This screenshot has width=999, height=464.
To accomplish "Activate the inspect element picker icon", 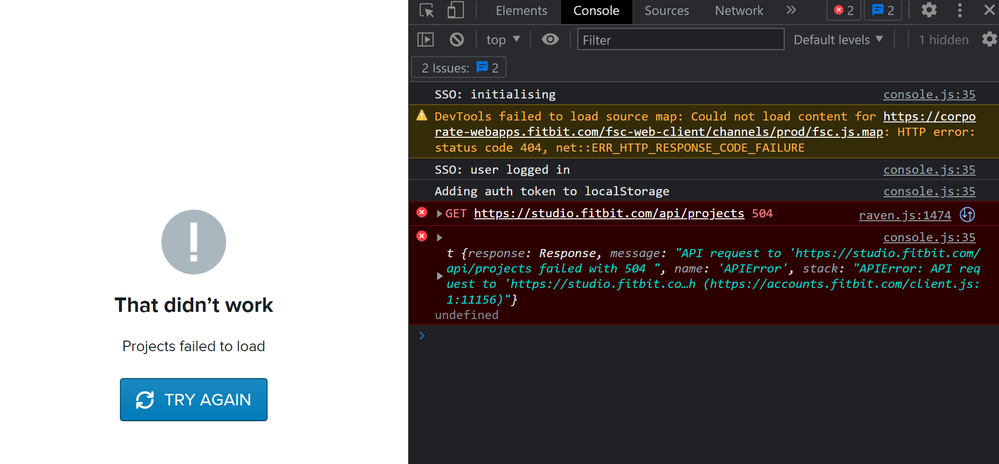I will pos(427,10).
